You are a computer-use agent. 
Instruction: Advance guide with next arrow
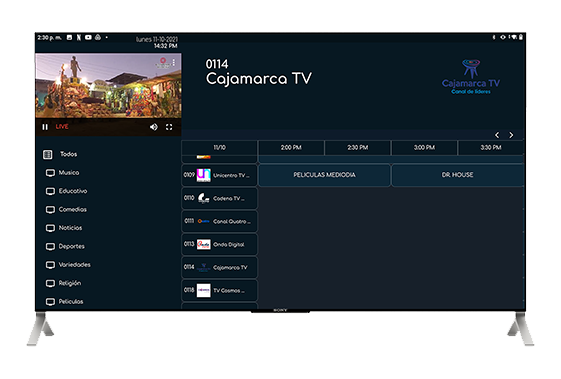tap(511, 135)
